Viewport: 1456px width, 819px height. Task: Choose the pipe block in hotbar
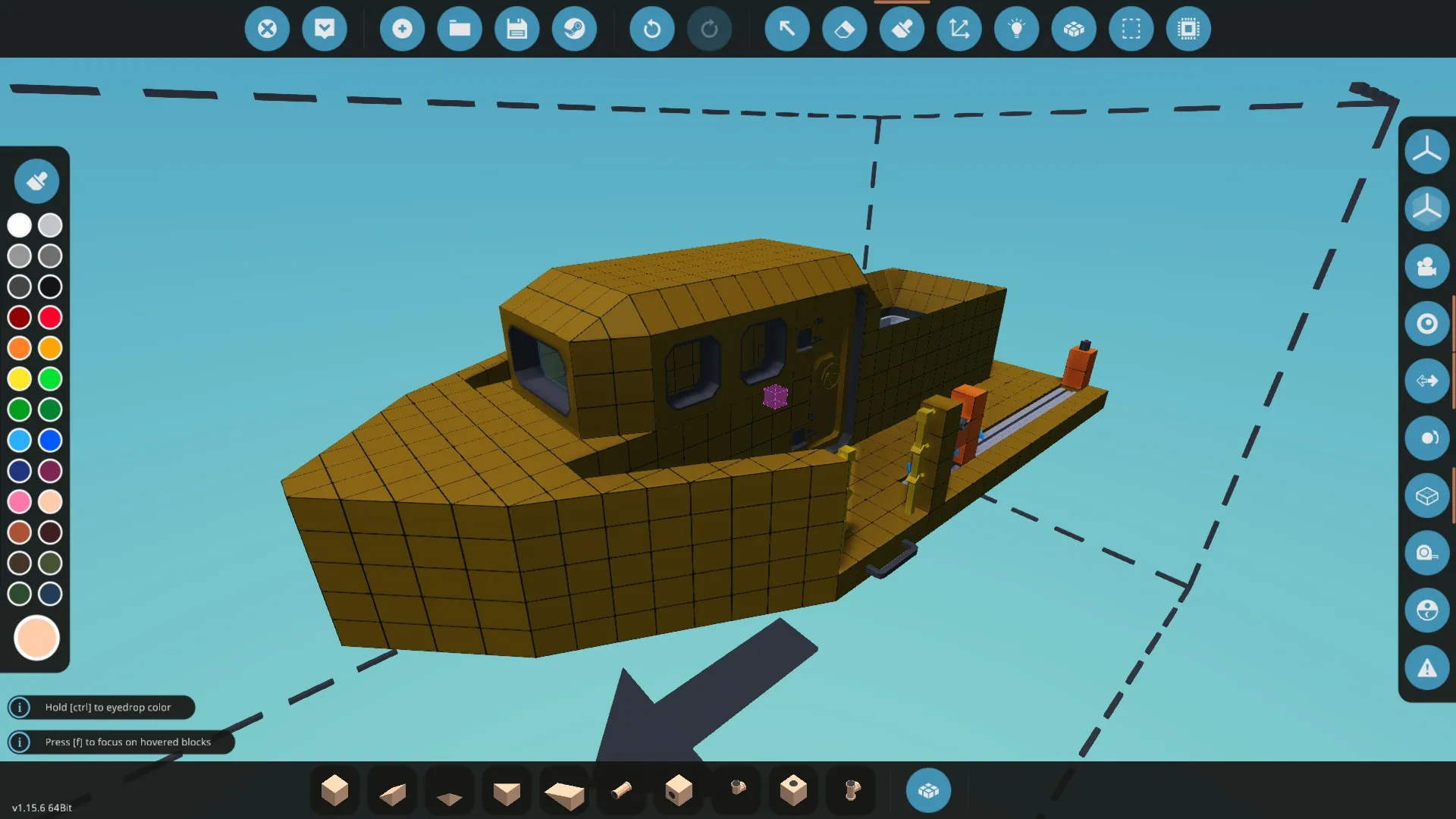(x=621, y=790)
